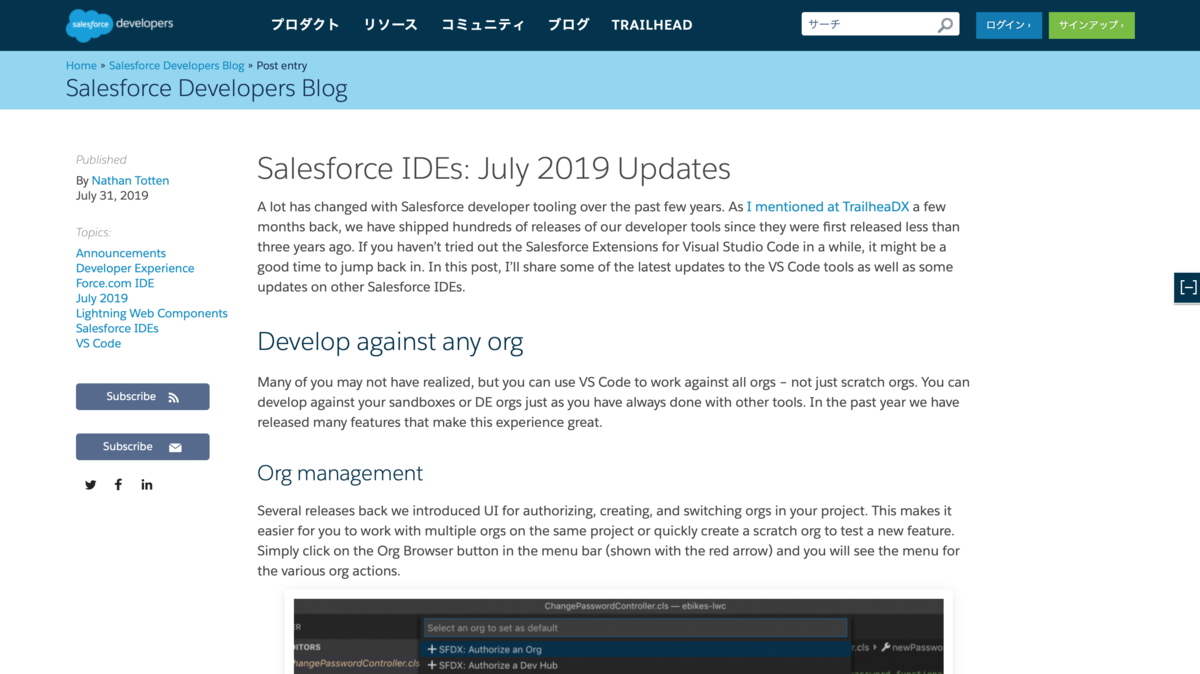Open the July 2019 topic
Image resolution: width=1200 pixels, height=674 pixels.
[102, 299]
